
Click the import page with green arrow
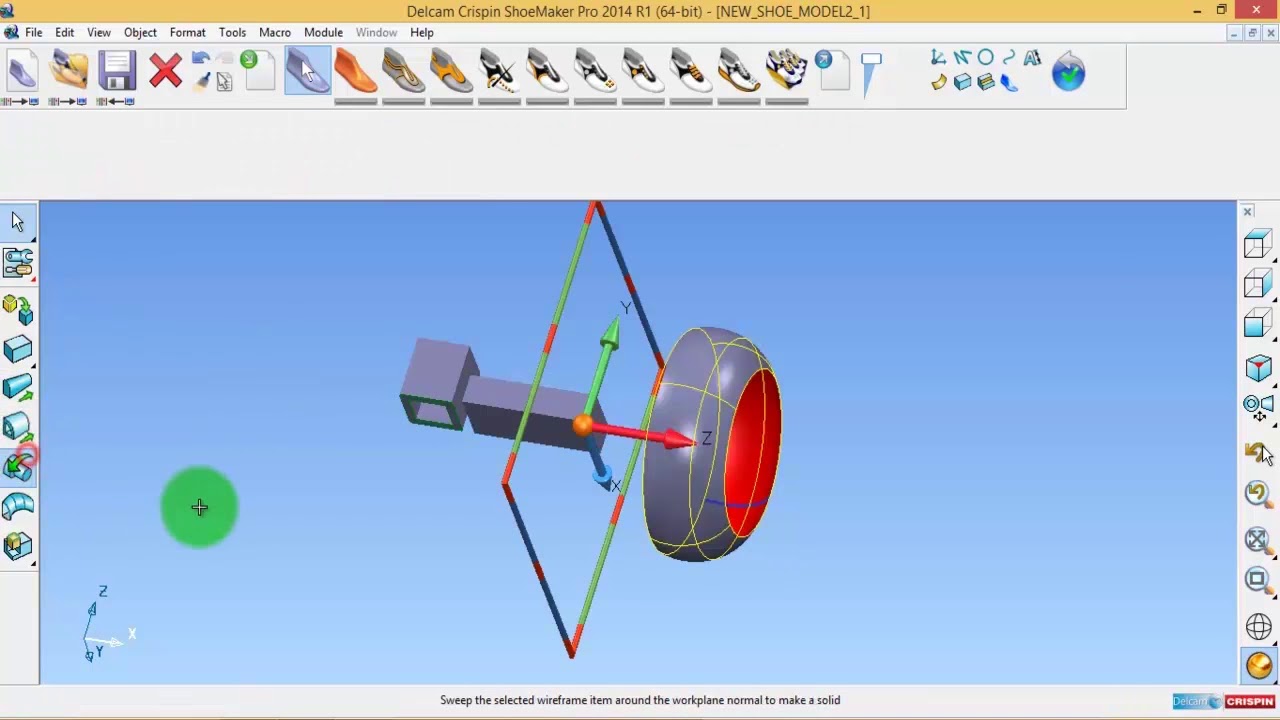click(x=257, y=72)
